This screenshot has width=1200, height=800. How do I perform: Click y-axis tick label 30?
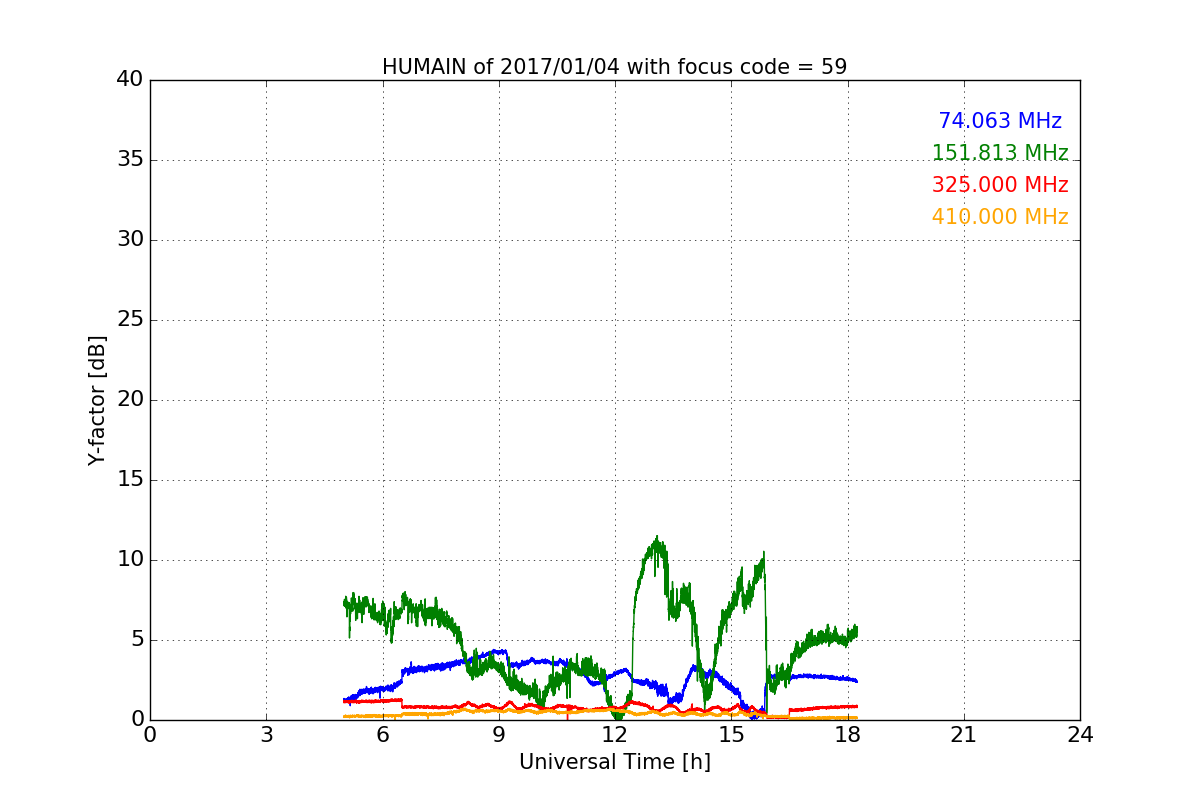pyautogui.click(x=130, y=240)
